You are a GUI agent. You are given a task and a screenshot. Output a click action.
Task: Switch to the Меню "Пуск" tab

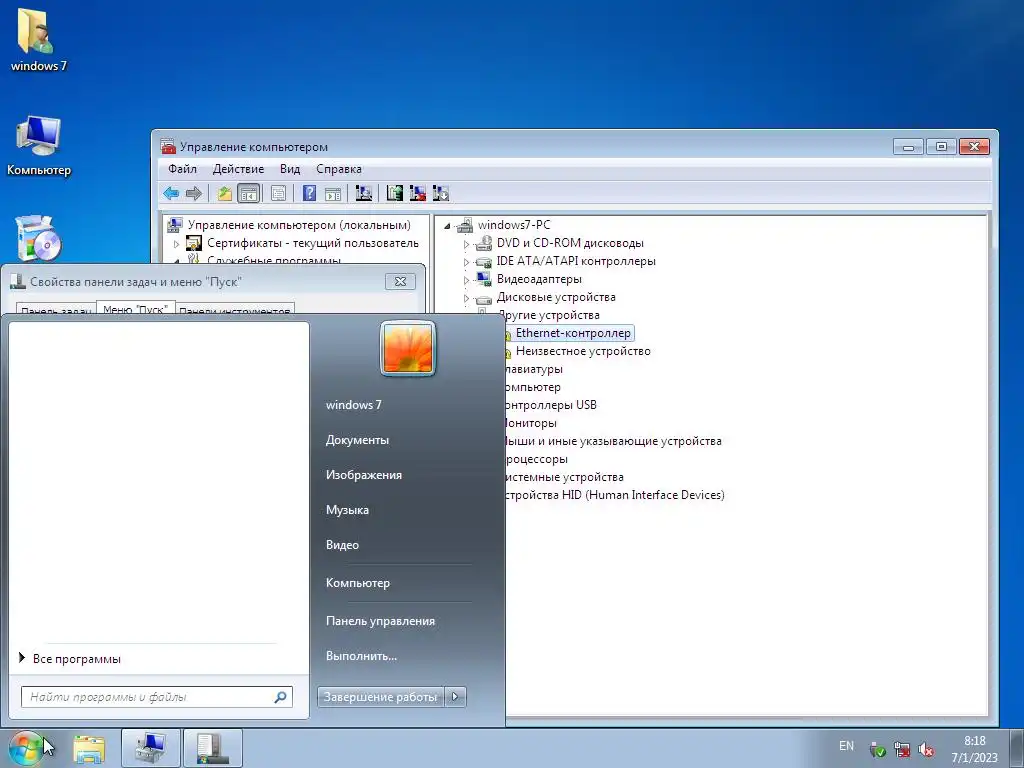pyautogui.click(x=135, y=309)
